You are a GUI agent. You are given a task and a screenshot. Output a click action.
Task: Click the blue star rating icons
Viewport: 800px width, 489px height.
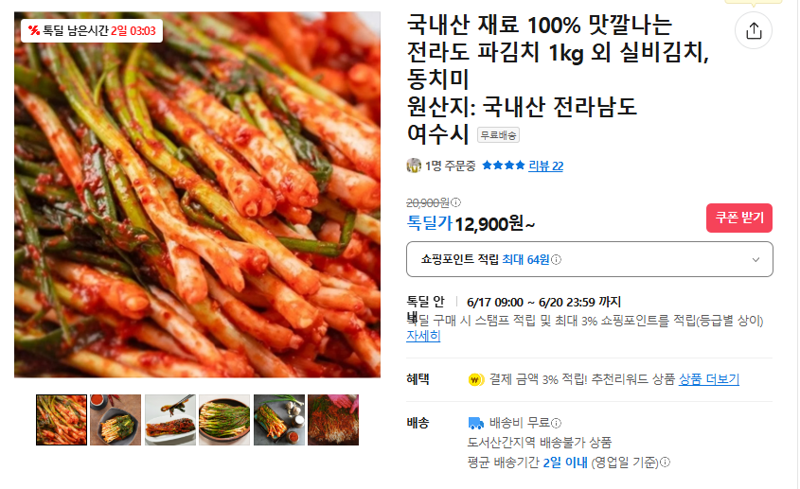(503, 165)
